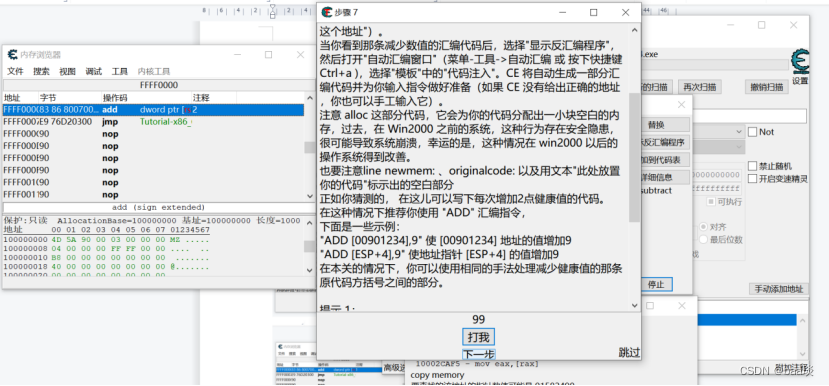Image resolution: width=829 pixels, height=386 pixels.
Task: Click 替换 button in small dialog
Action: (665, 125)
